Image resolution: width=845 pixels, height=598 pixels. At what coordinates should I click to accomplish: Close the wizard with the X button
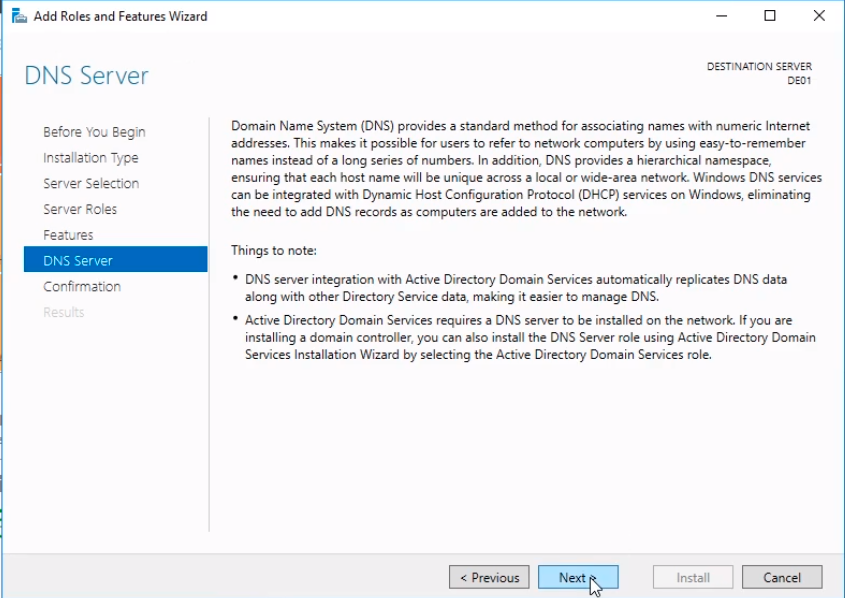tap(819, 16)
